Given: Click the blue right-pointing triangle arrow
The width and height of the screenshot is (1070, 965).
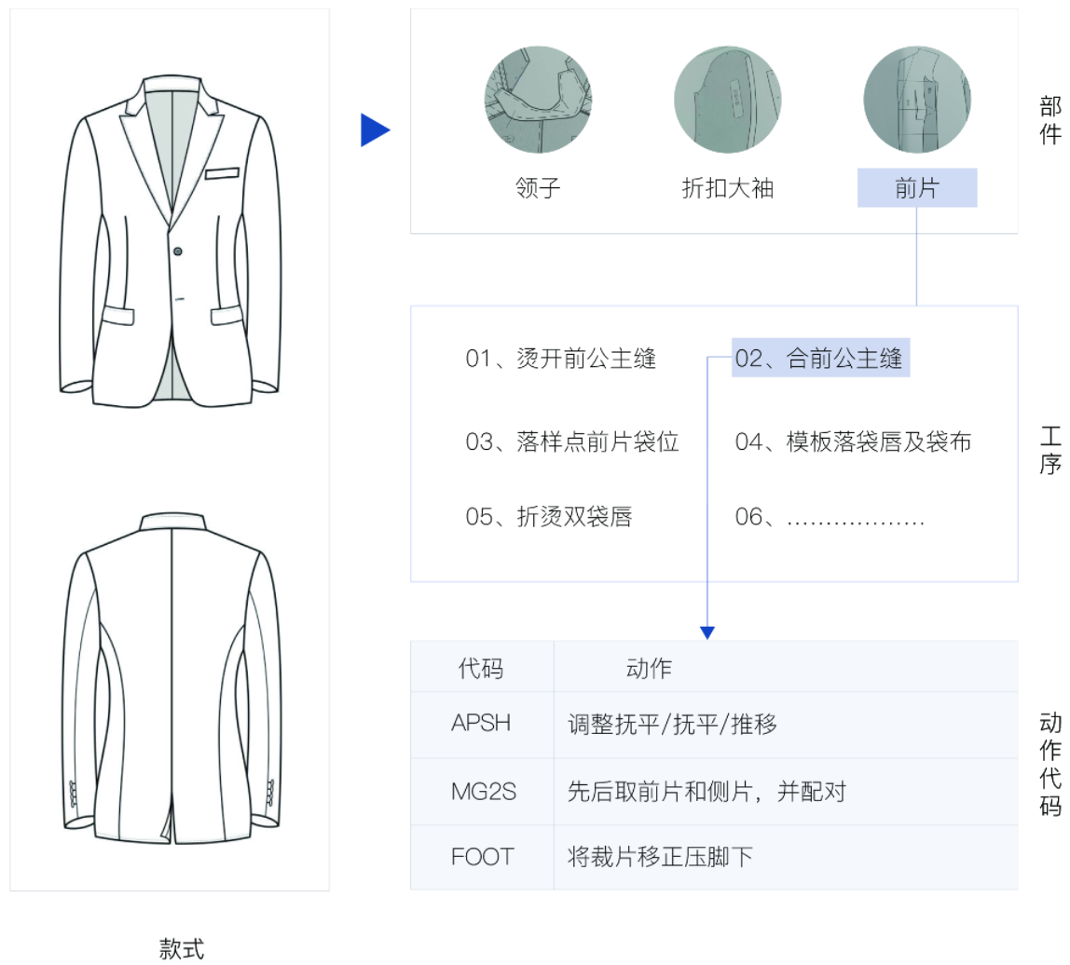Looking at the screenshot, I should coord(375,130).
